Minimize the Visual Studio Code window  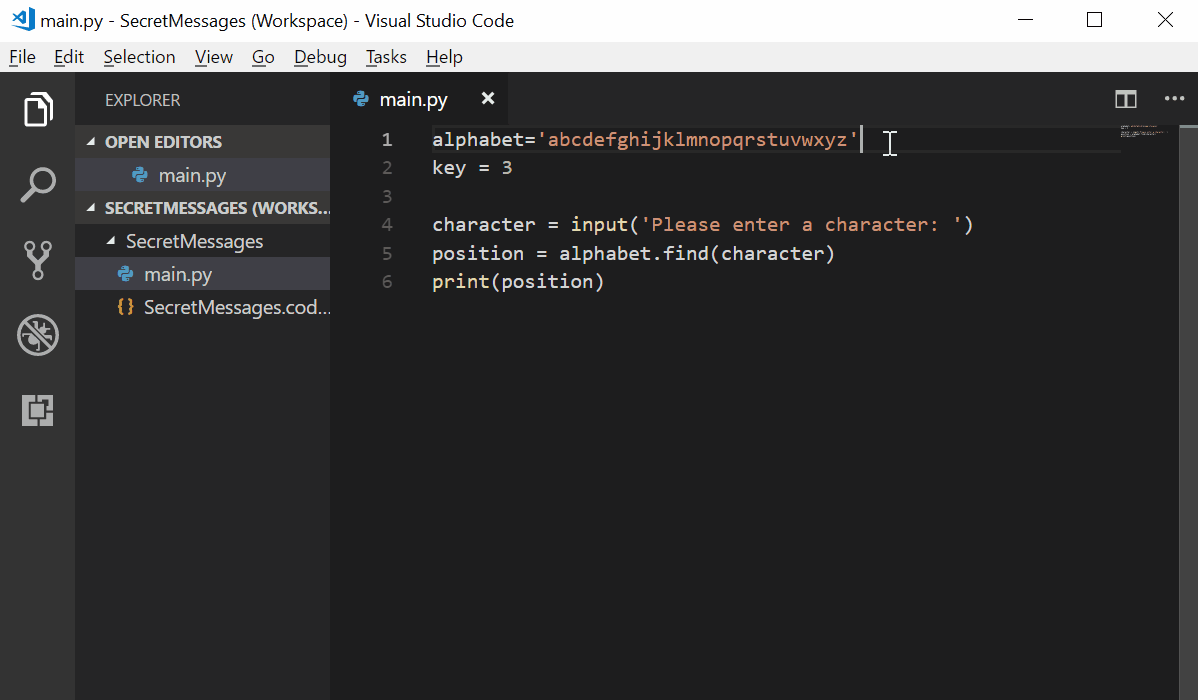1025,20
